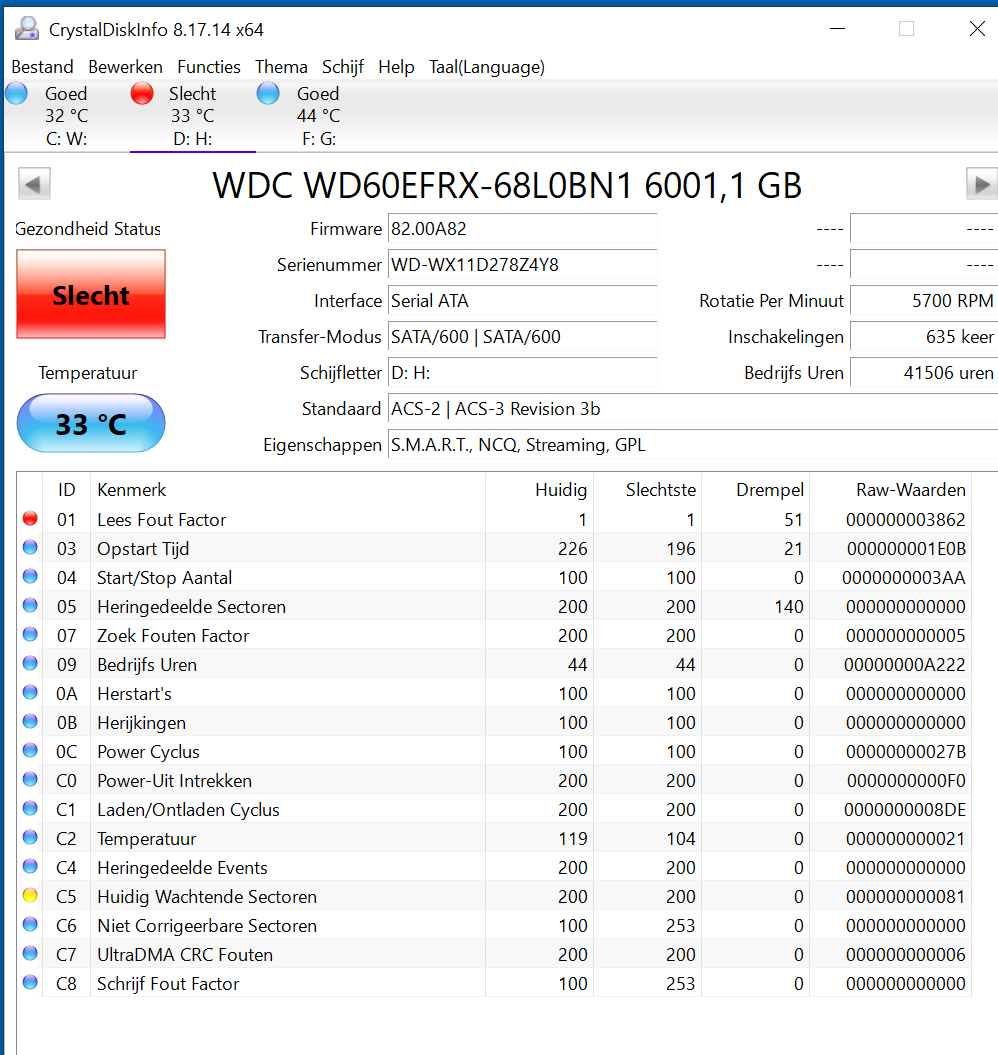The height and width of the screenshot is (1055, 998).
Task: Click status icon of row C2 Temperatuur
Action: [x=30, y=837]
